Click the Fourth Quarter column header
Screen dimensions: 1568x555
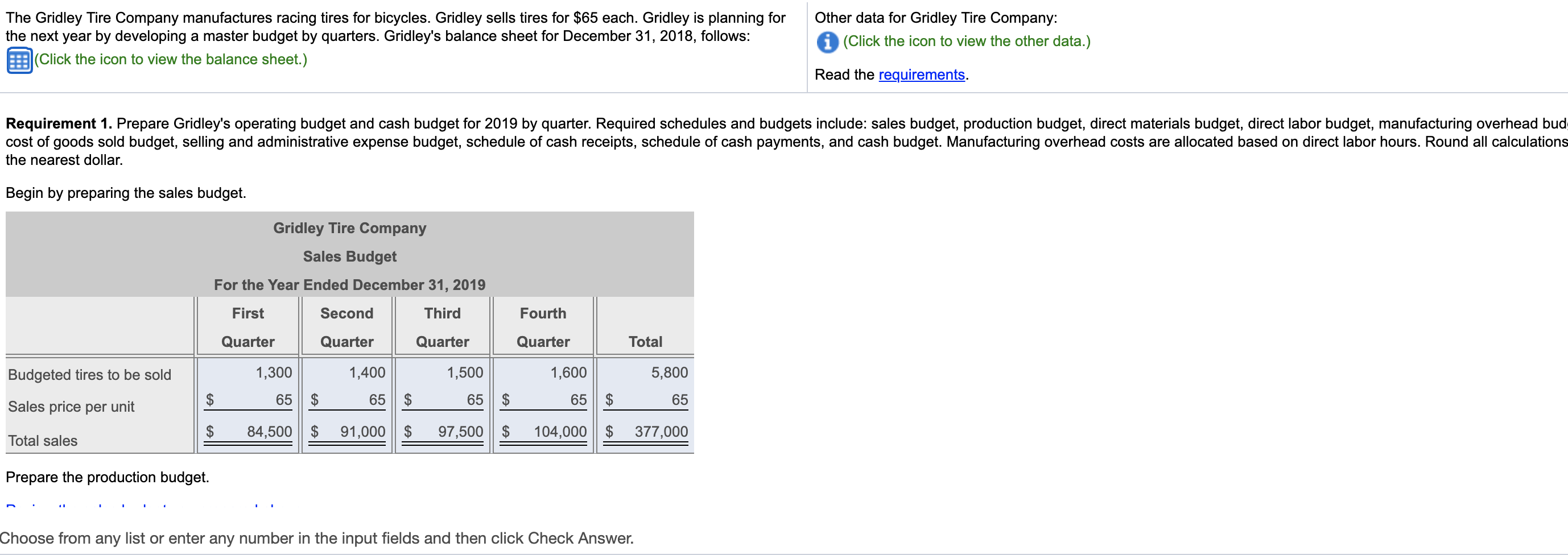(543, 328)
